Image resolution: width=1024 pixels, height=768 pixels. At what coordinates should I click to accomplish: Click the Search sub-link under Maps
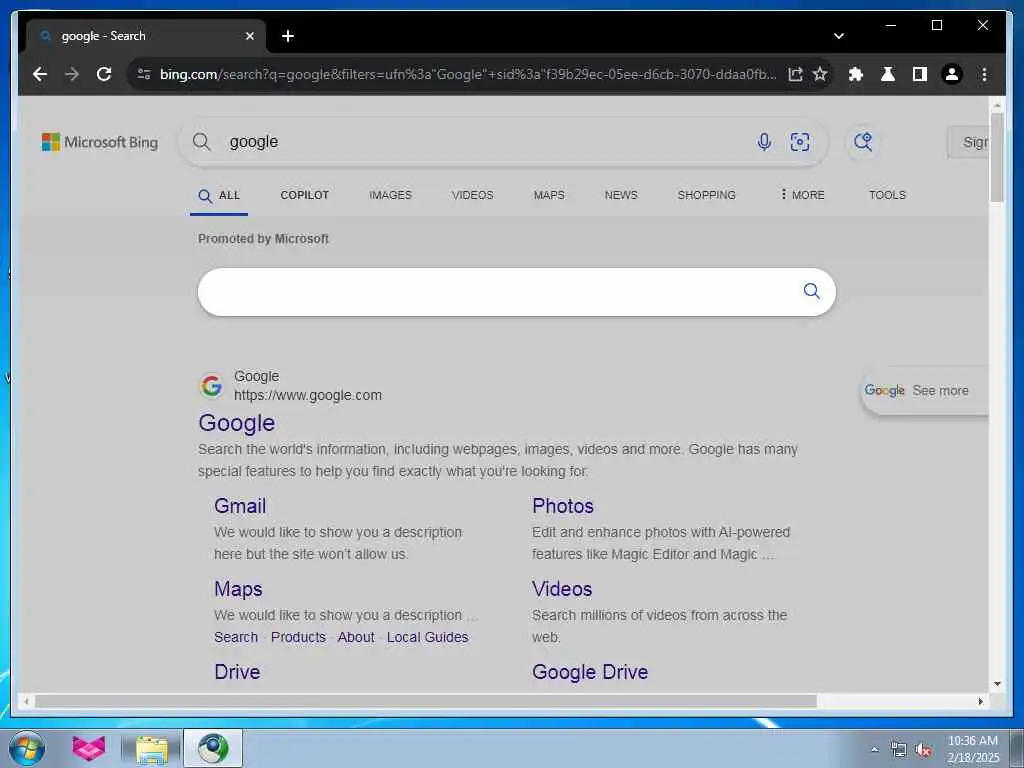point(236,637)
